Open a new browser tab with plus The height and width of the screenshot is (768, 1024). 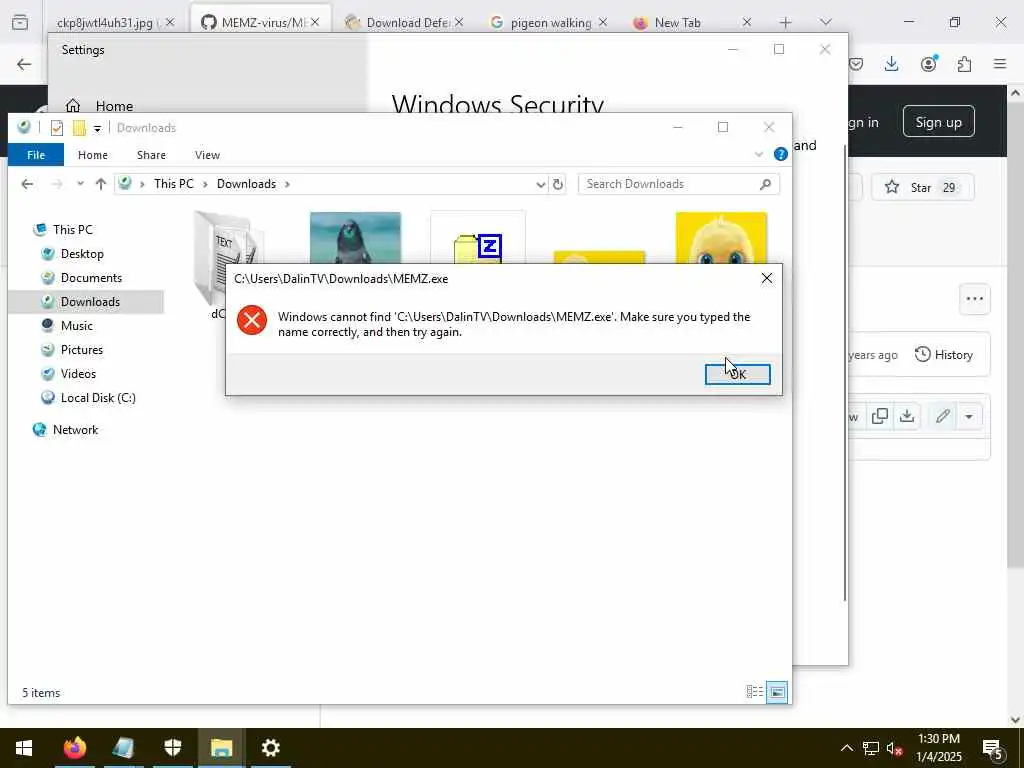point(786,23)
